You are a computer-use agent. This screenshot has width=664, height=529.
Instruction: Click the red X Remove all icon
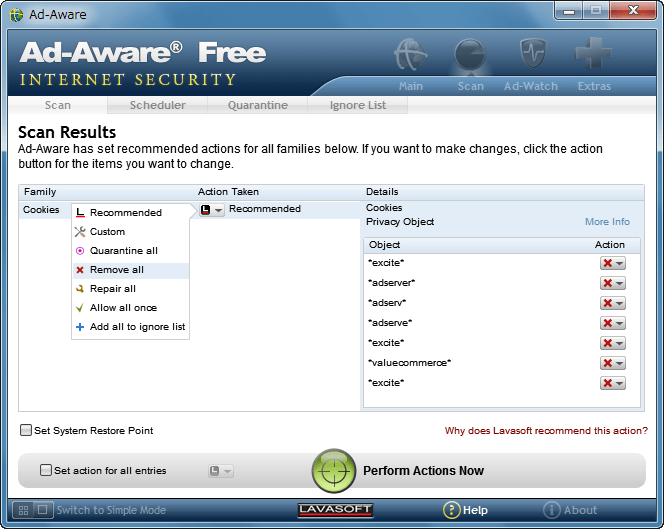tap(80, 270)
